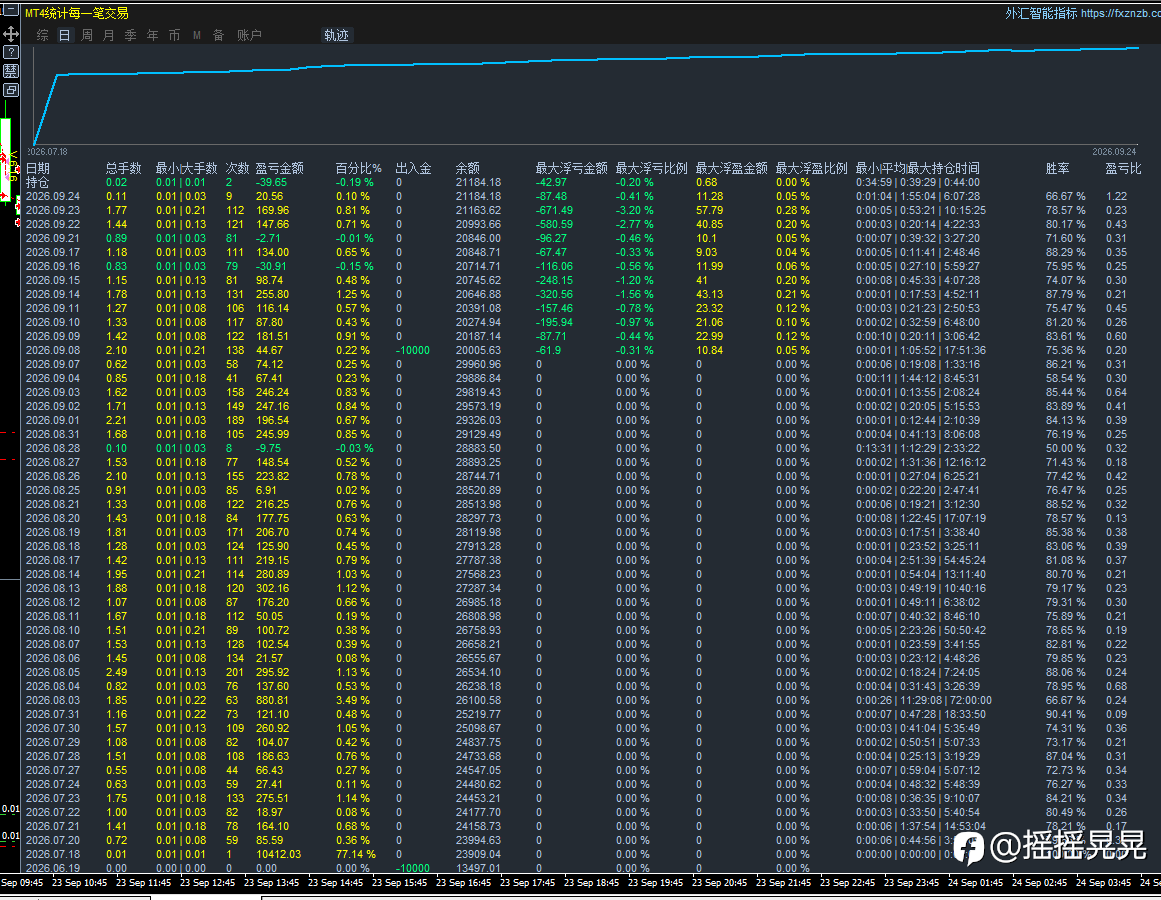Click the 百分比% column header
This screenshot has width=1161, height=900.
[x=358, y=168]
